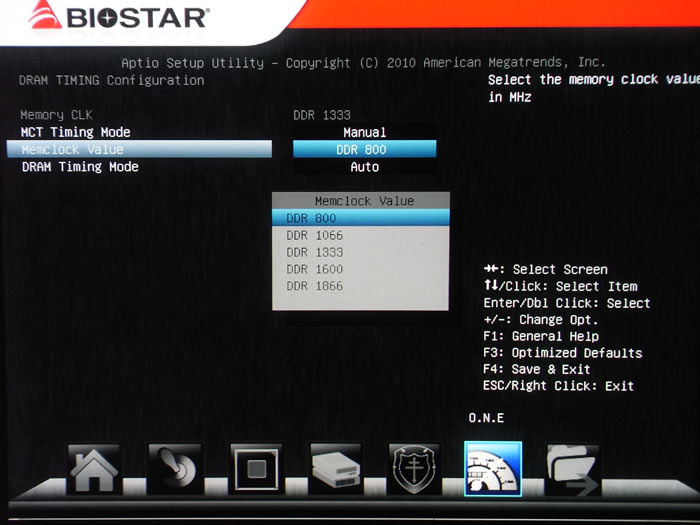Click the ESC/Right Click: Exit hint
This screenshot has height=525, width=700.
558,386
